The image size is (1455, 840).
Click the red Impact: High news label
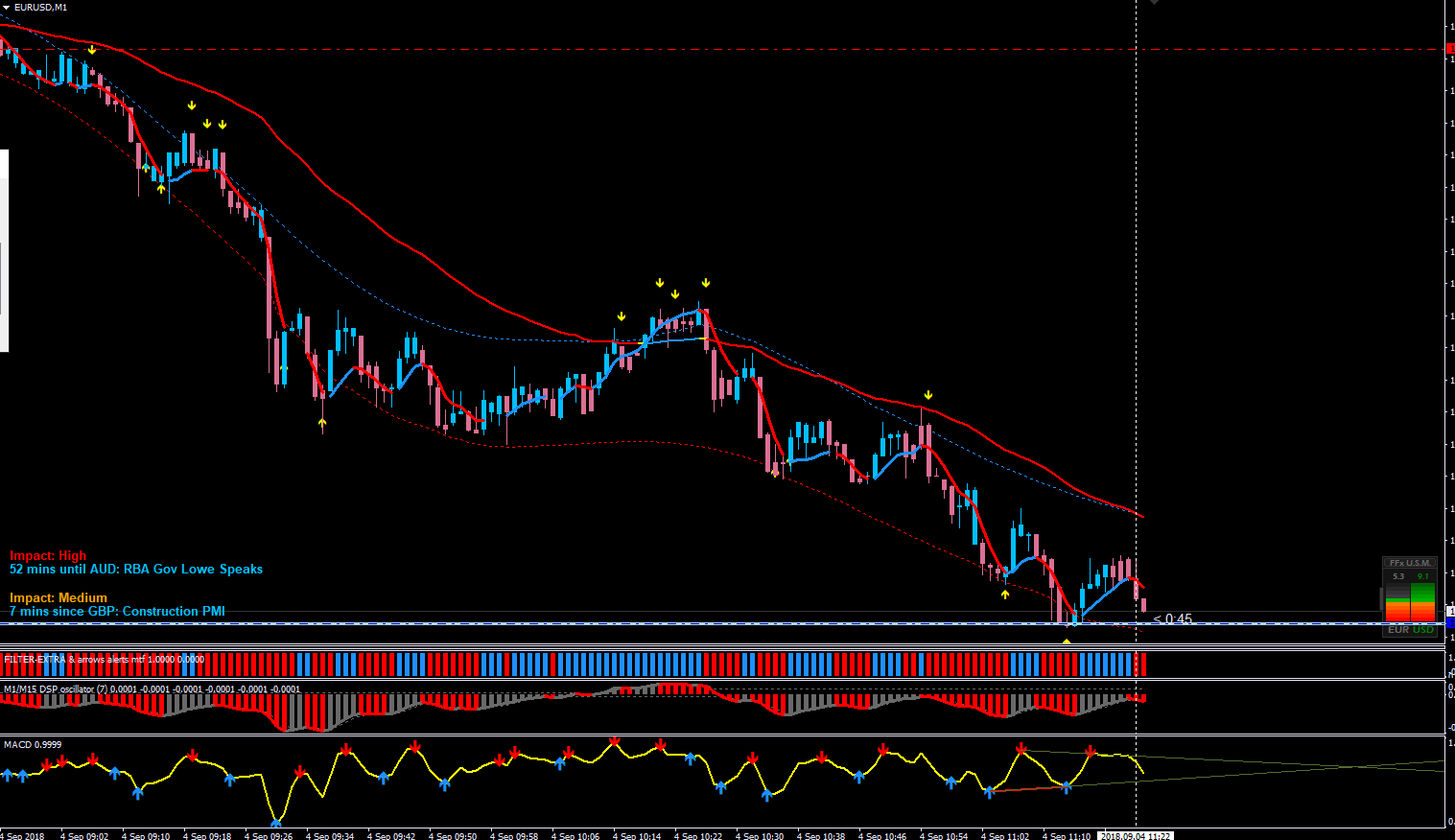pos(48,555)
